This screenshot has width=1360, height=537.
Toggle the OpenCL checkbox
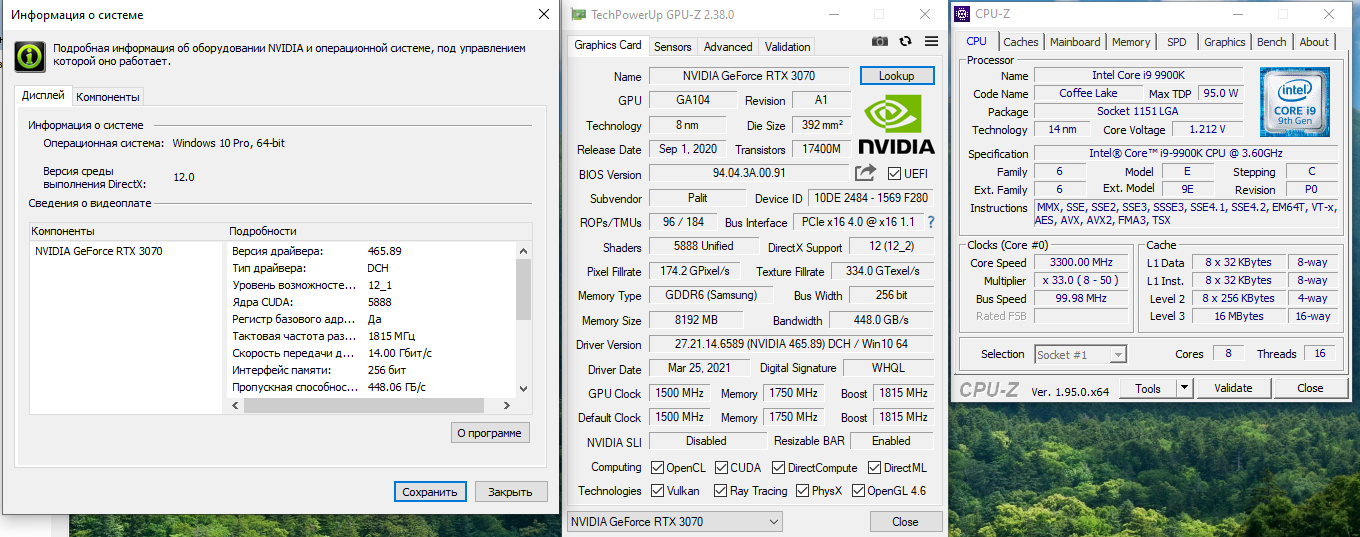point(657,467)
